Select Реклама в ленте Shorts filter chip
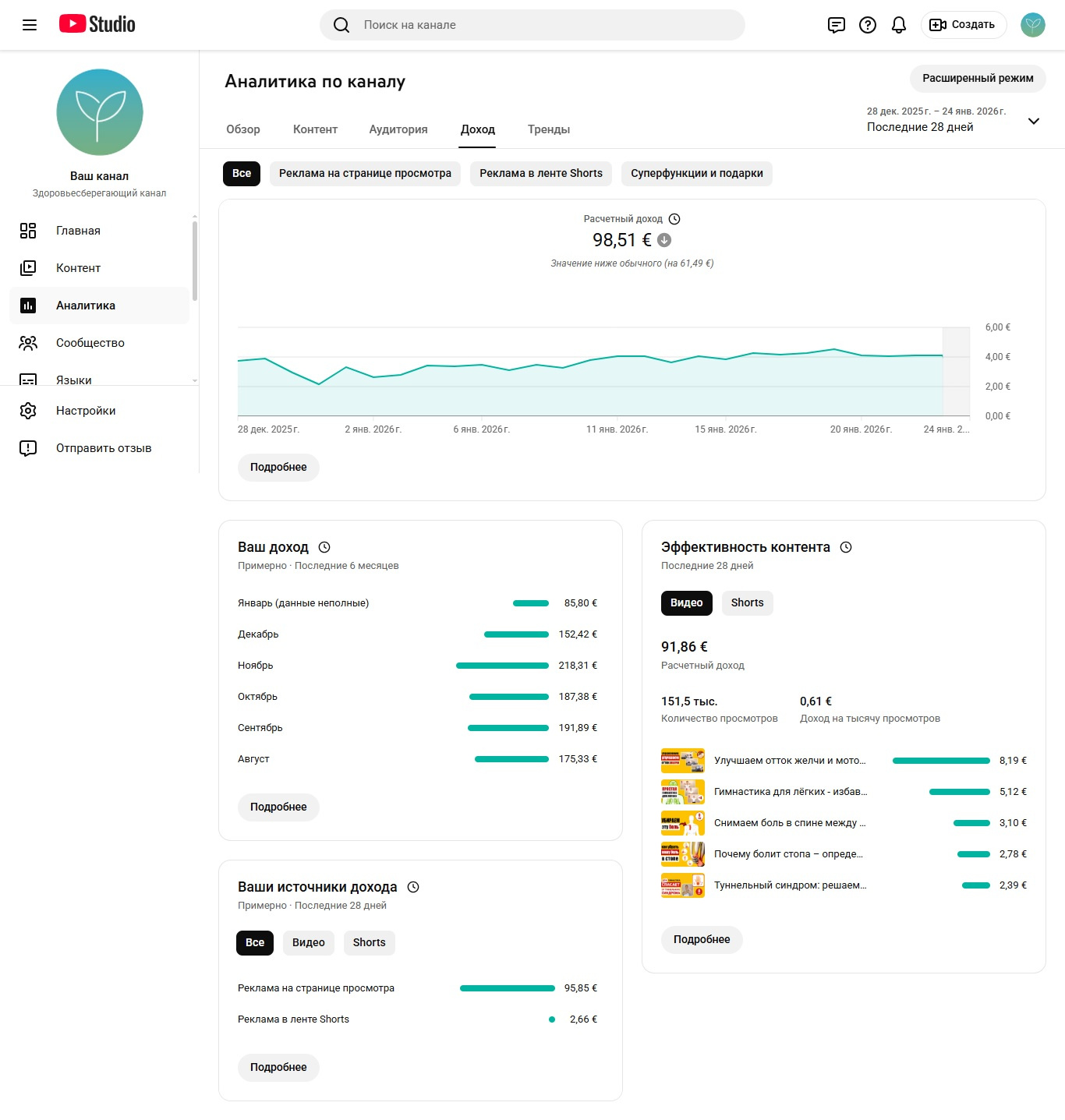The image size is (1065, 1120). click(x=541, y=174)
